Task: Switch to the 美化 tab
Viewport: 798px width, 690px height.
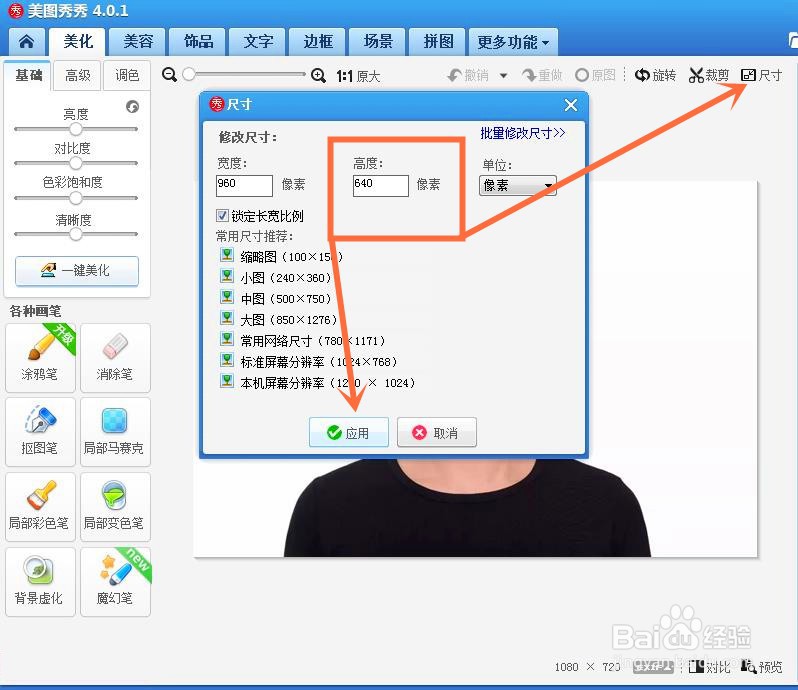Action: tap(77, 42)
